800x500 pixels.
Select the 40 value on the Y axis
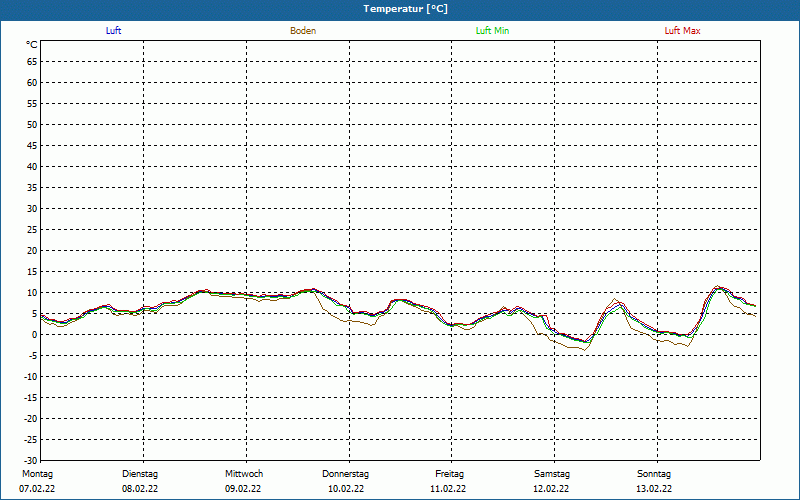[x=32, y=167]
